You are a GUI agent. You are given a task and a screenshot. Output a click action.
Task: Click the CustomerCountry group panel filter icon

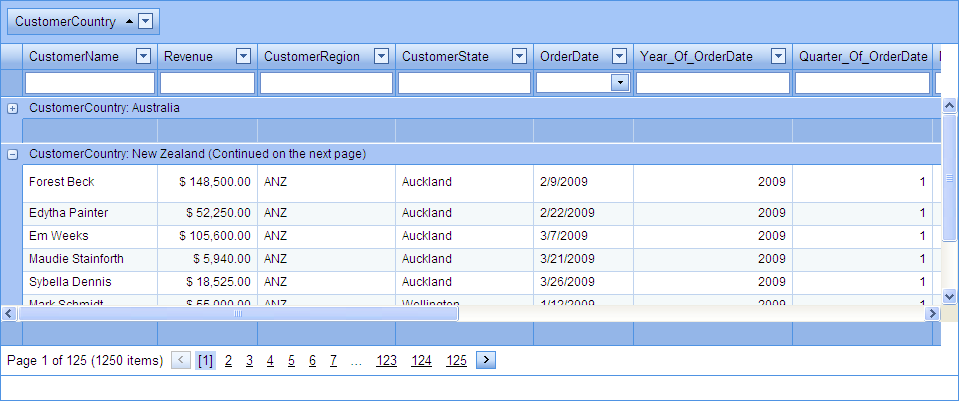146,21
